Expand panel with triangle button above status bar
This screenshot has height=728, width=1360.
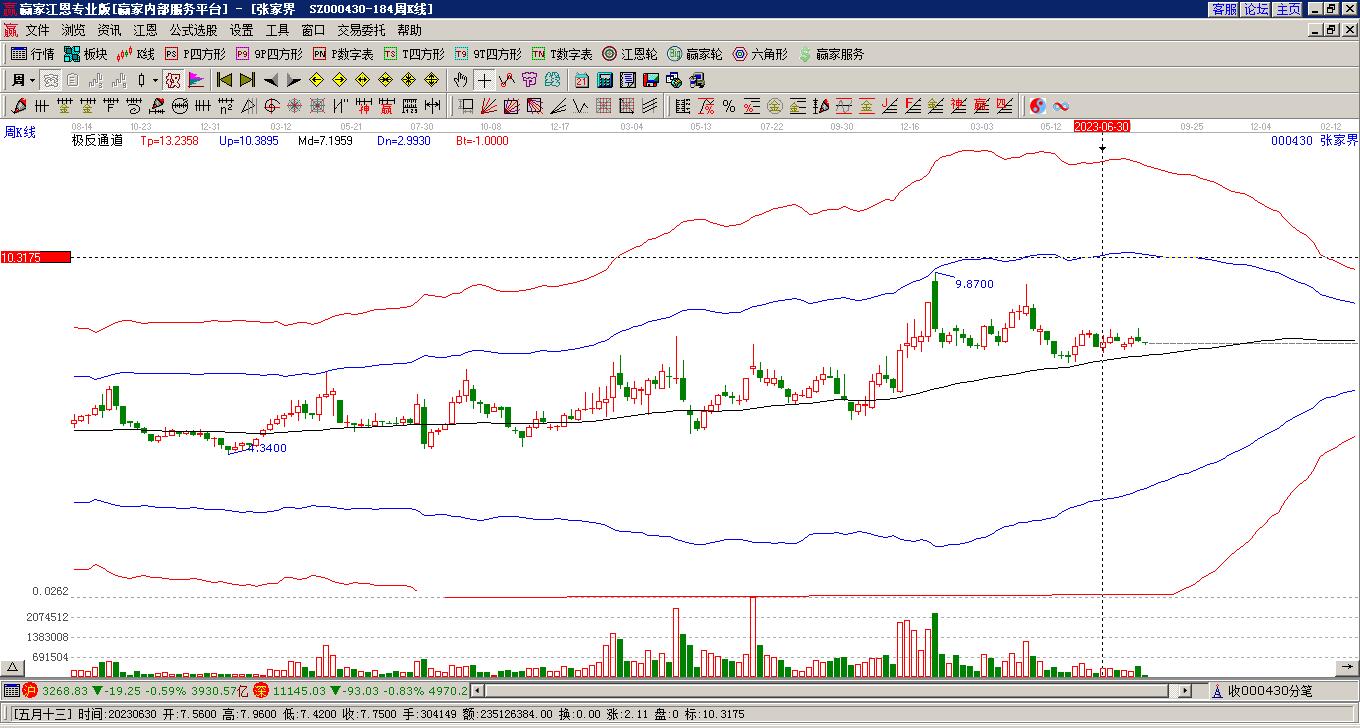13,667
